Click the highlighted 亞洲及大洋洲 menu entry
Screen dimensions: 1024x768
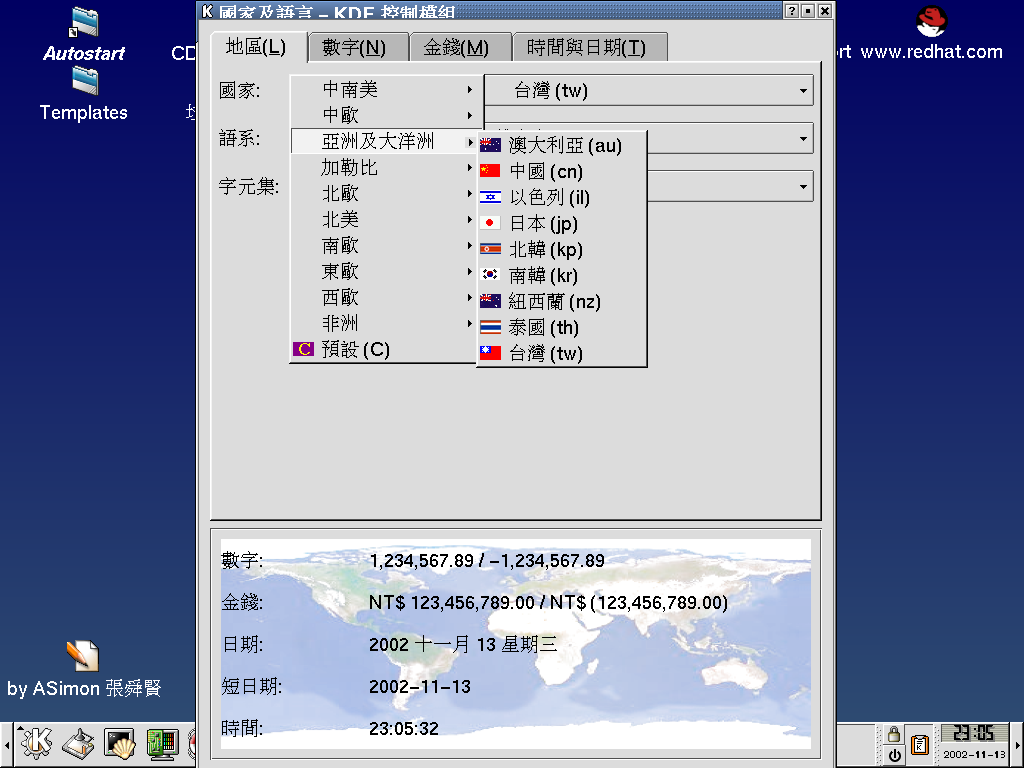click(x=384, y=142)
